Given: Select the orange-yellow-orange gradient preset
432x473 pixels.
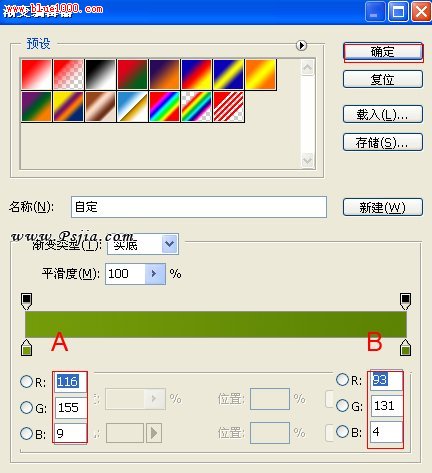Looking at the screenshot, I should 261,74.
